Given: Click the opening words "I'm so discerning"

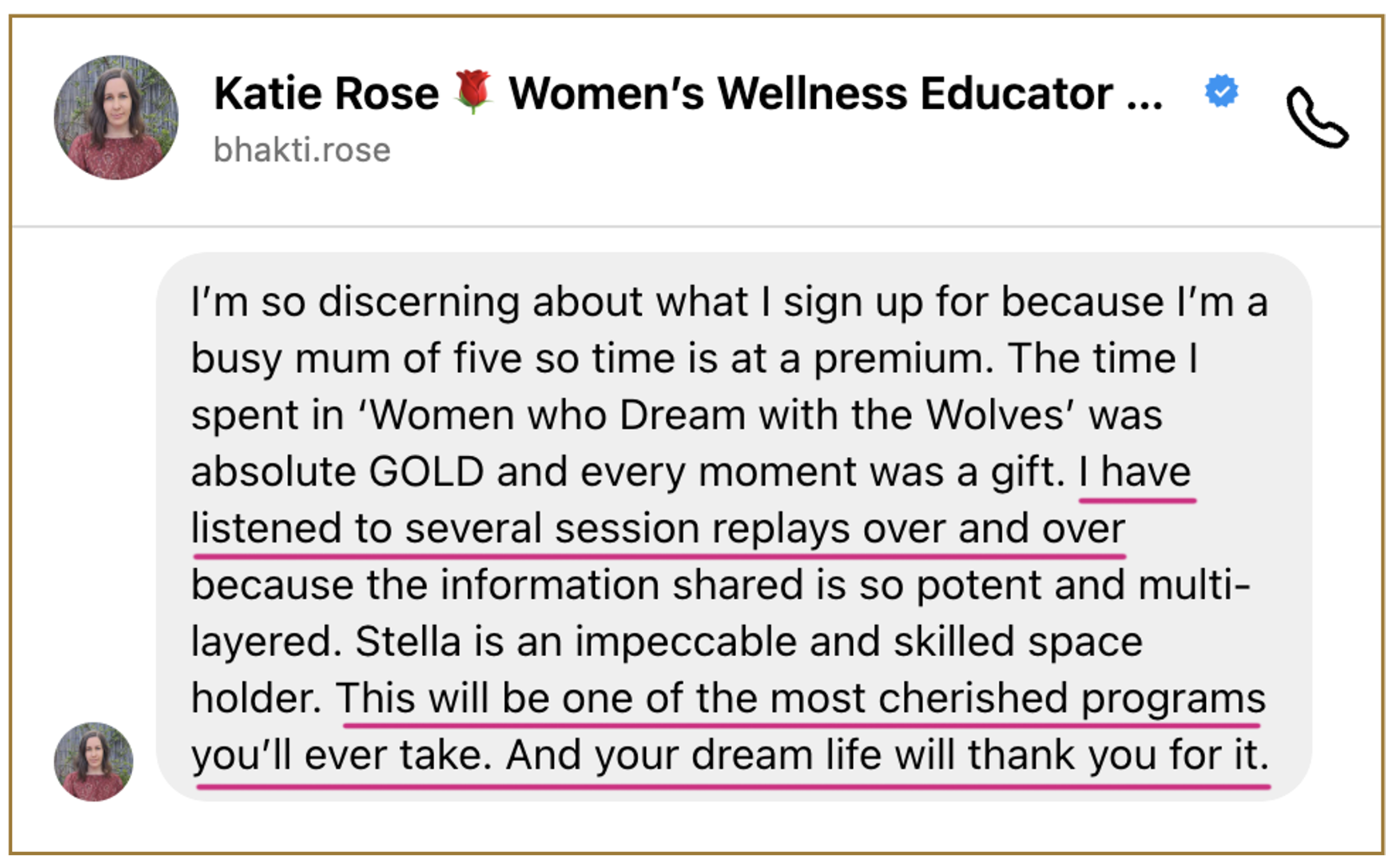Looking at the screenshot, I should (x=355, y=302).
